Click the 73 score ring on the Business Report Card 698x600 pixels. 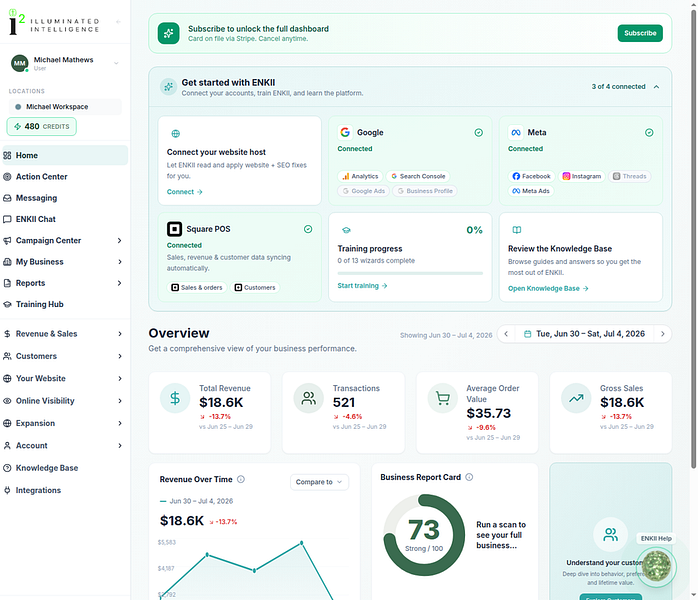tap(424, 535)
